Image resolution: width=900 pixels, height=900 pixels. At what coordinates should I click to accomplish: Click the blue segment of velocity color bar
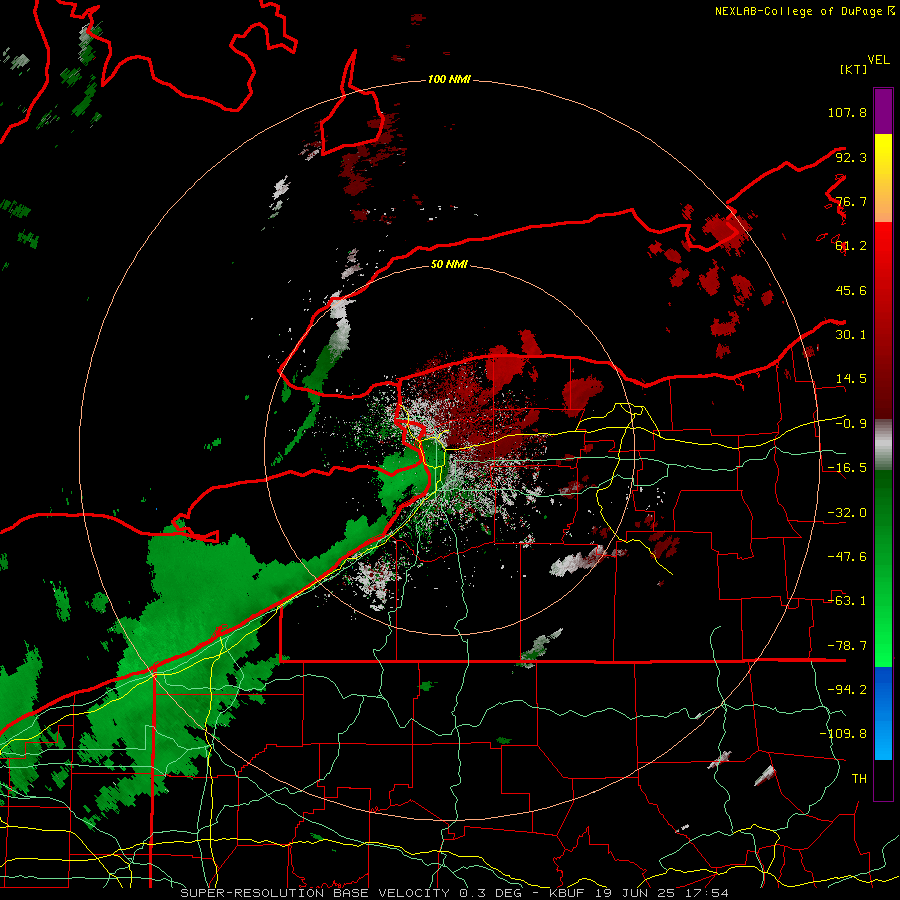(x=883, y=713)
